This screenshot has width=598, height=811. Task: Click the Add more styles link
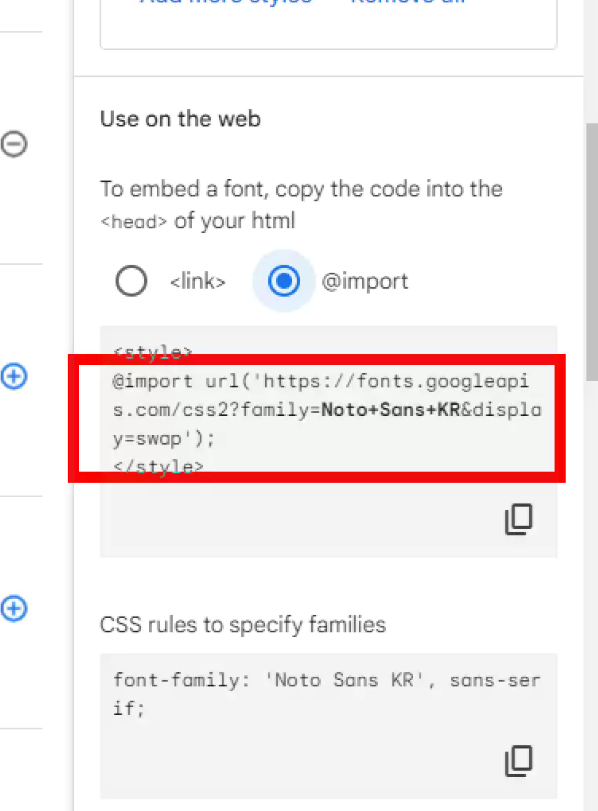[226, 2]
